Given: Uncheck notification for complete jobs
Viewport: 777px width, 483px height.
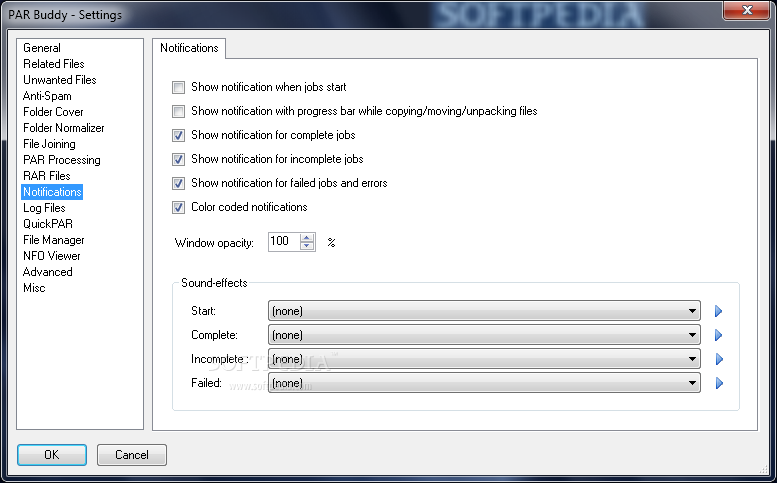Looking at the screenshot, I should pyautogui.click(x=178, y=135).
